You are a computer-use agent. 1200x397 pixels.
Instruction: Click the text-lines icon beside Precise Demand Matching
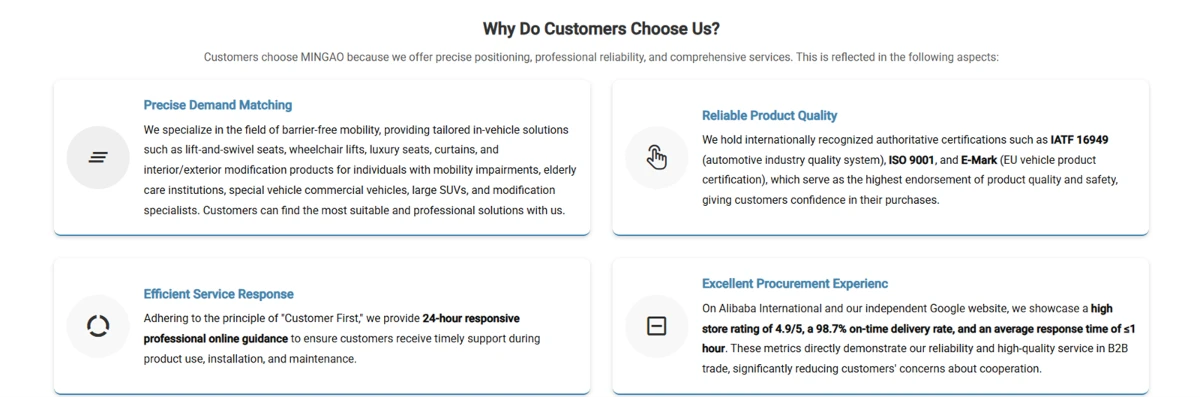coord(98,157)
